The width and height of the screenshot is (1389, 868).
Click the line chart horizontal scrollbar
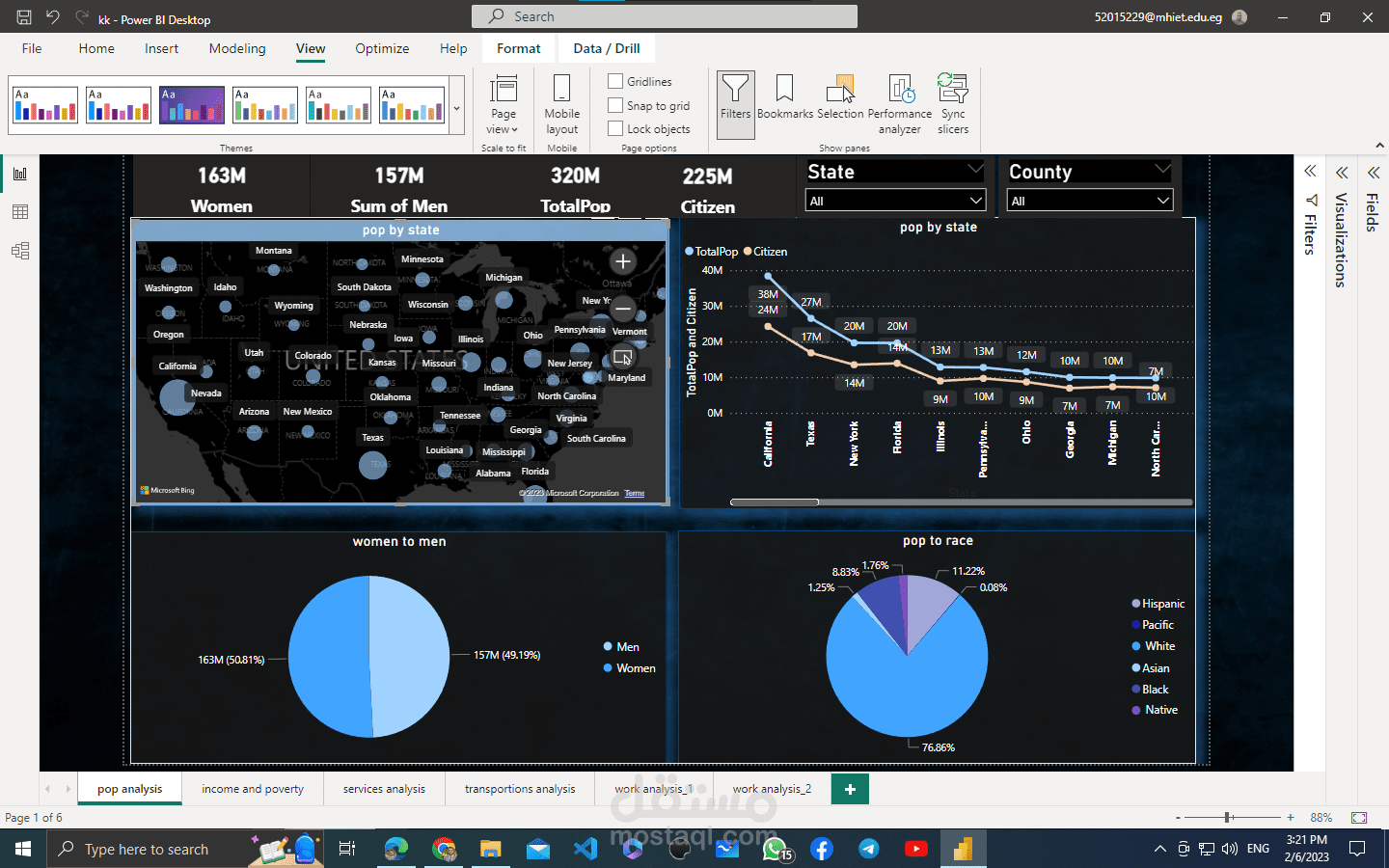click(775, 502)
